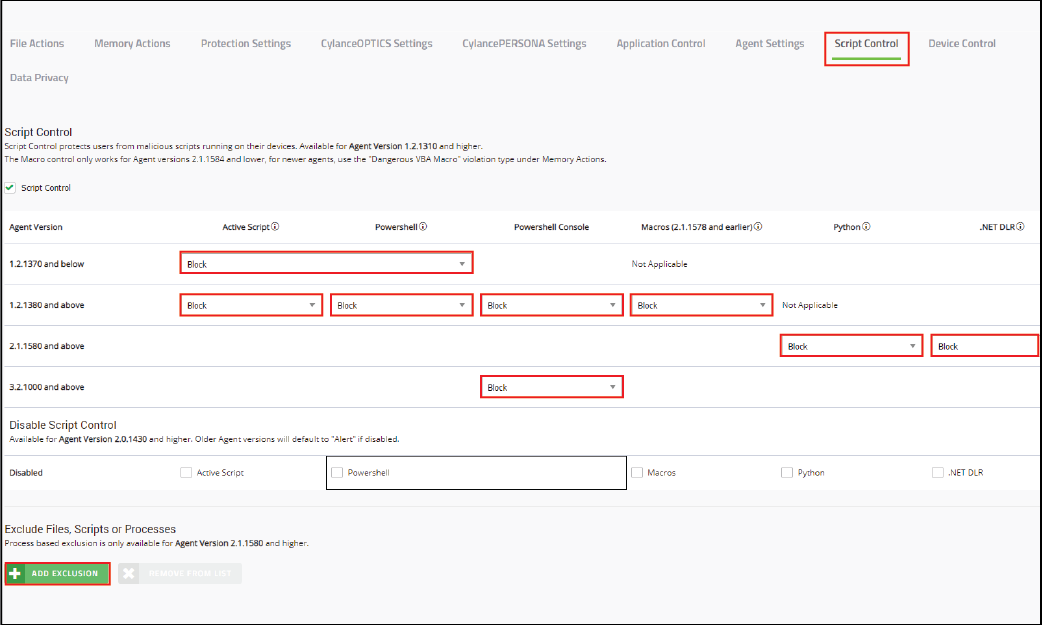The height and width of the screenshot is (625, 1042).
Task: Check the Disabled Active Script checkbox
Action: pyautogui.click(x=186, y=473)
